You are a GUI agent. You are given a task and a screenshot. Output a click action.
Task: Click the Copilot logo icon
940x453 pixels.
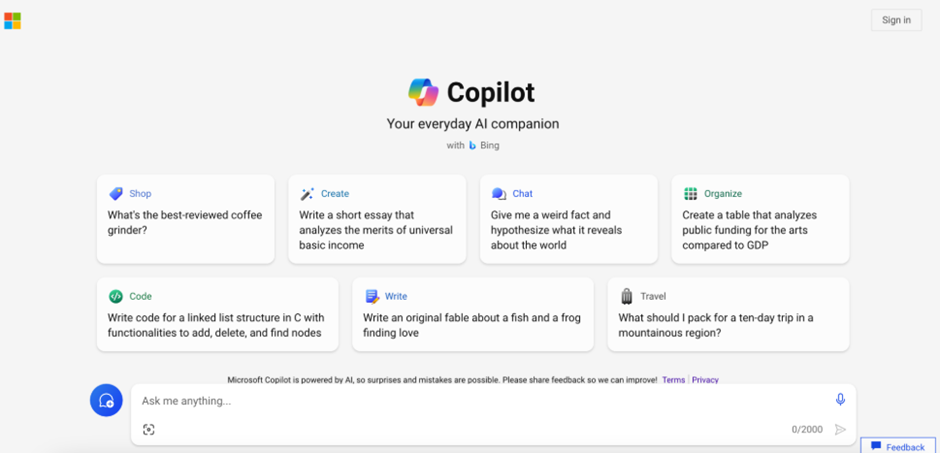point(423,92)
